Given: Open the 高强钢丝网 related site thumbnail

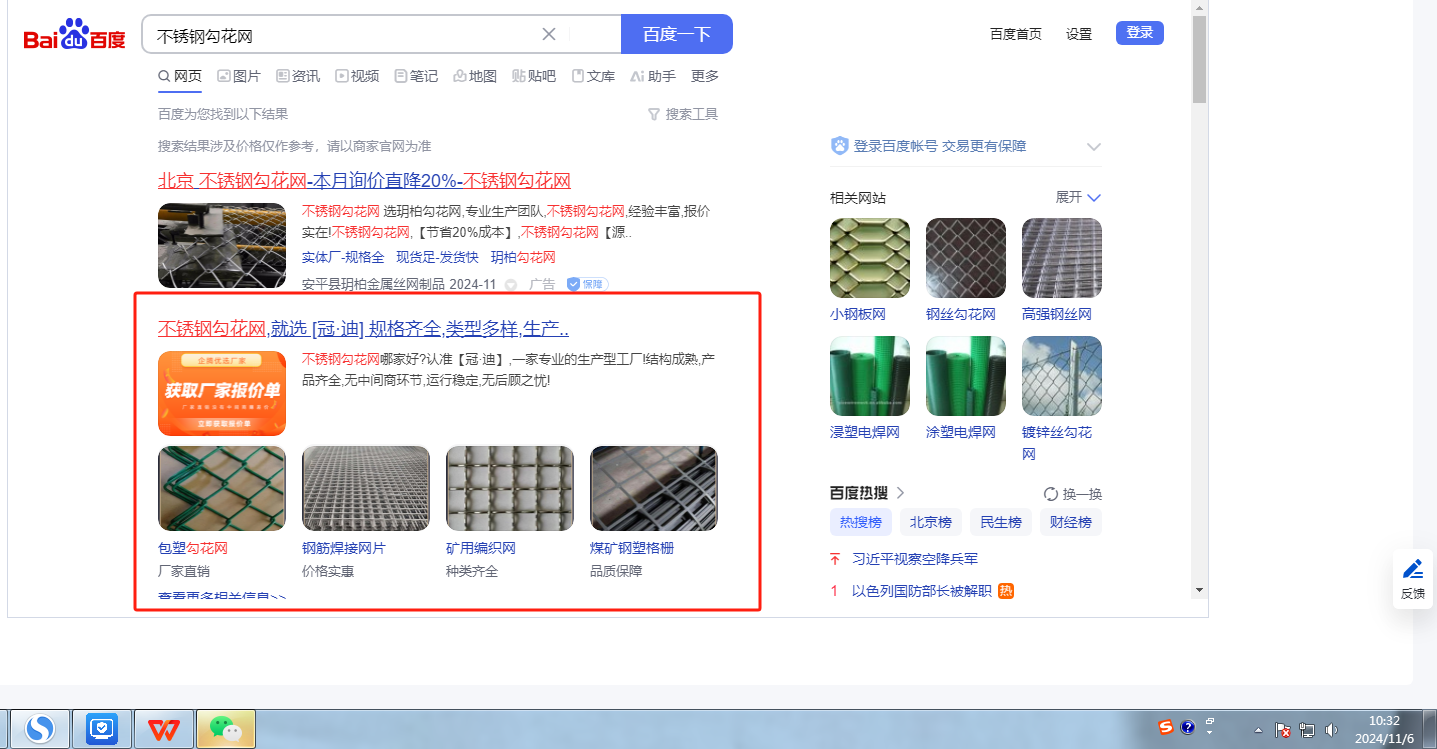Looking at the screenshot, I should click(1062, 258).
